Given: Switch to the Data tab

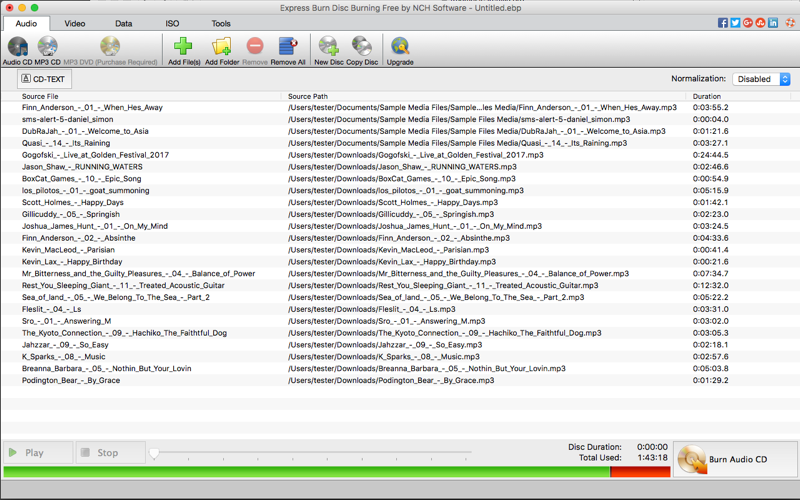Looking at the screenshot, I should tap(124, 23).
